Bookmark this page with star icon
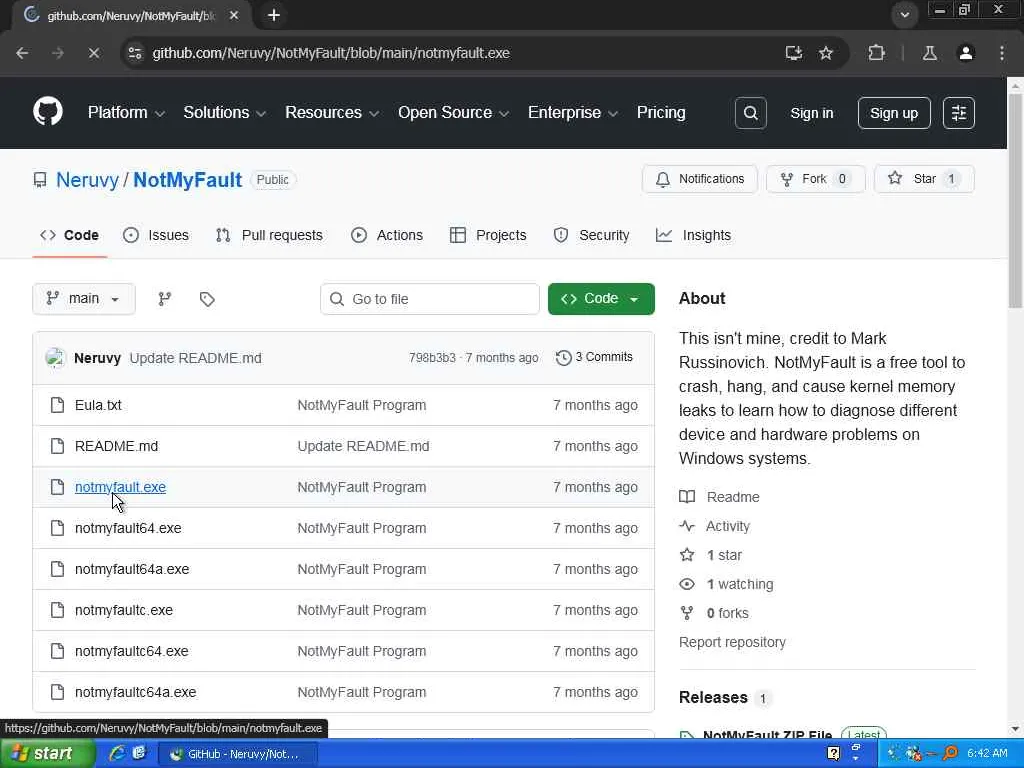 tap(826, 53)
